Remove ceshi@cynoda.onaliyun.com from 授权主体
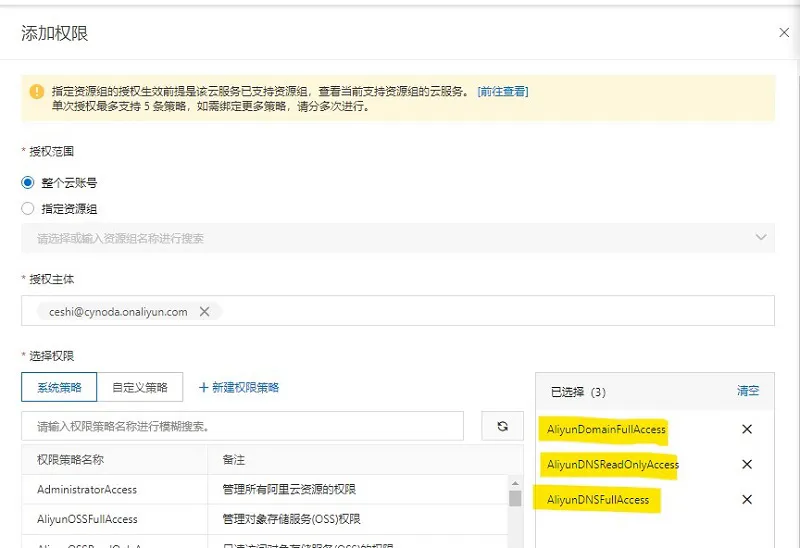The image size is (800, 548). (204, 311)
